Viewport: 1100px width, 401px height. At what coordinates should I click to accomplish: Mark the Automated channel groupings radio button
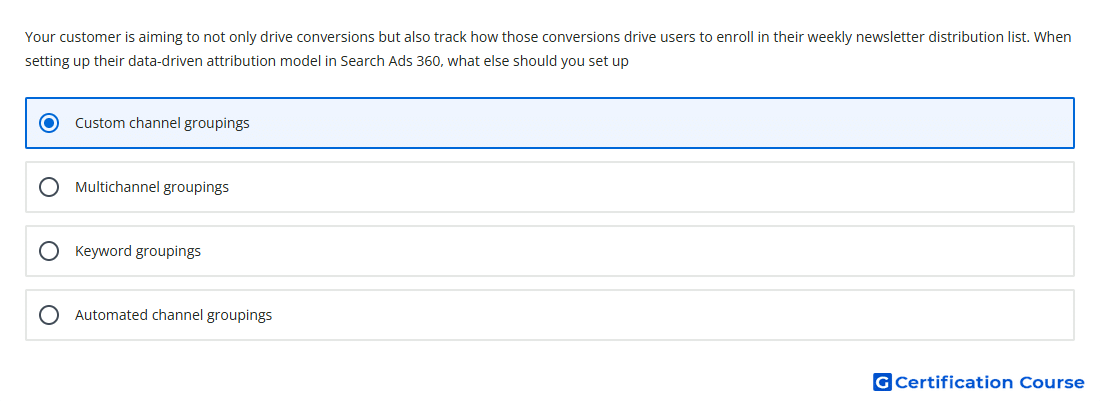48,315
